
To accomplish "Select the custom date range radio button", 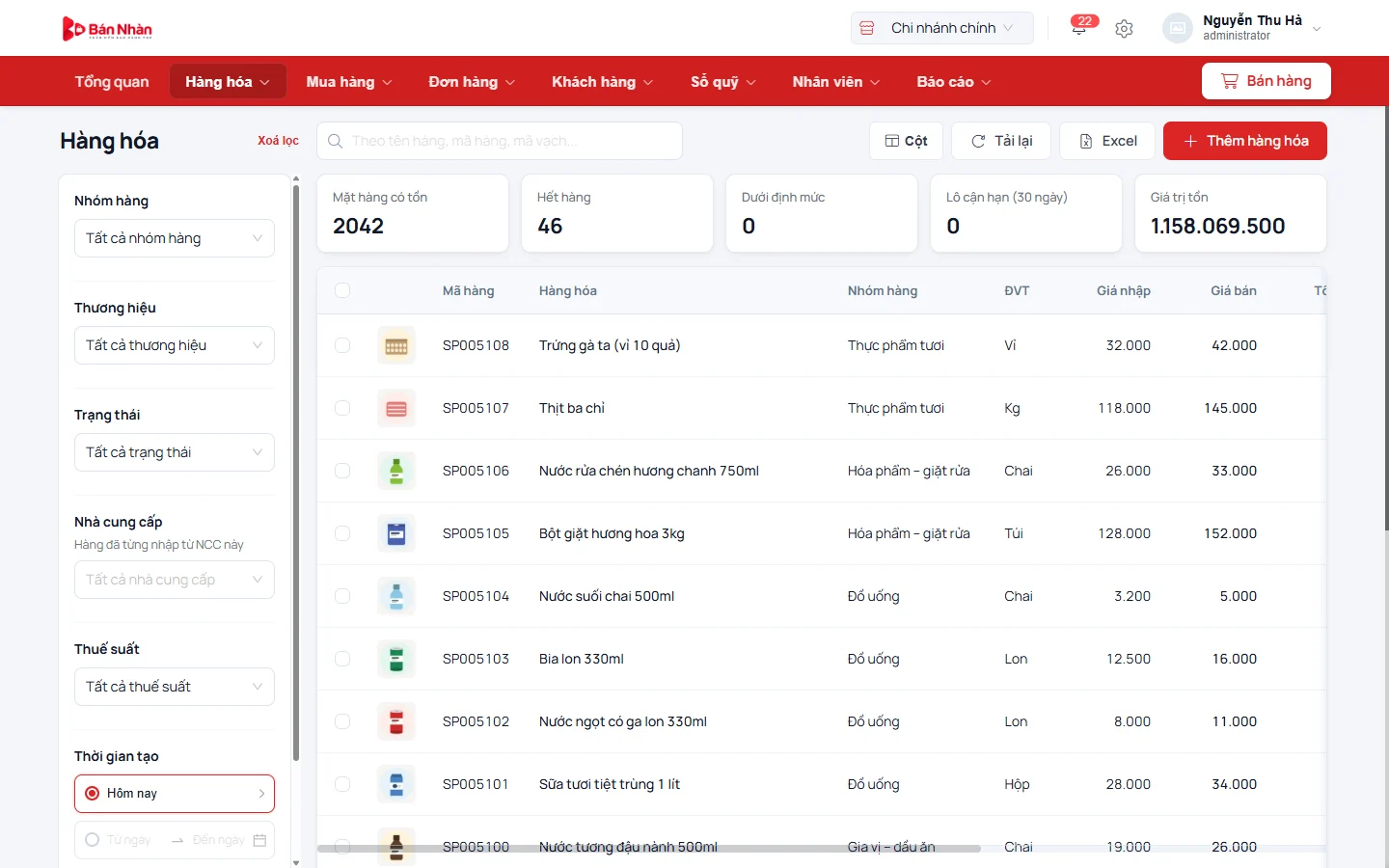I will tap(93, 840).
